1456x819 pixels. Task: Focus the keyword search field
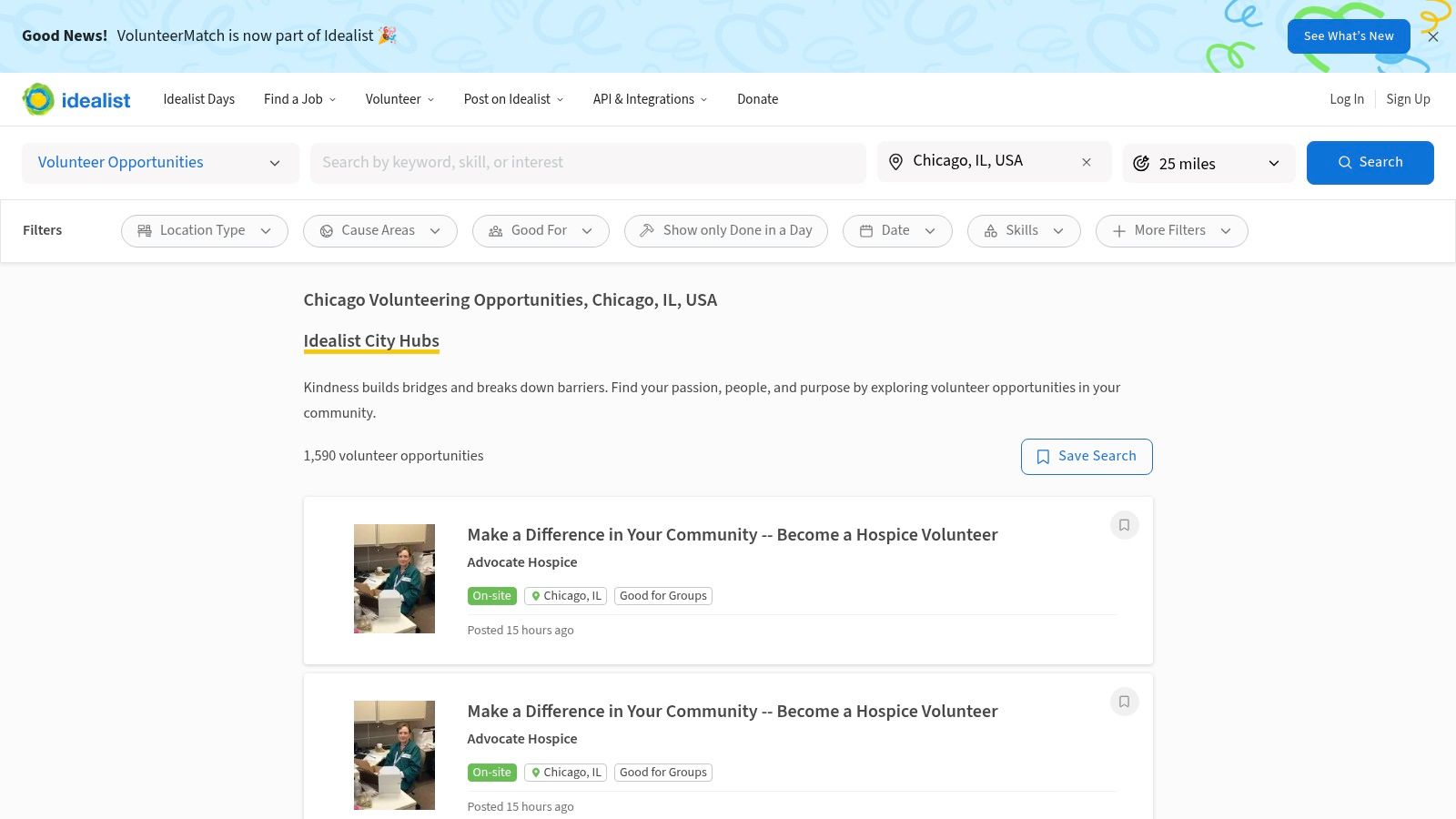[588, 163]
